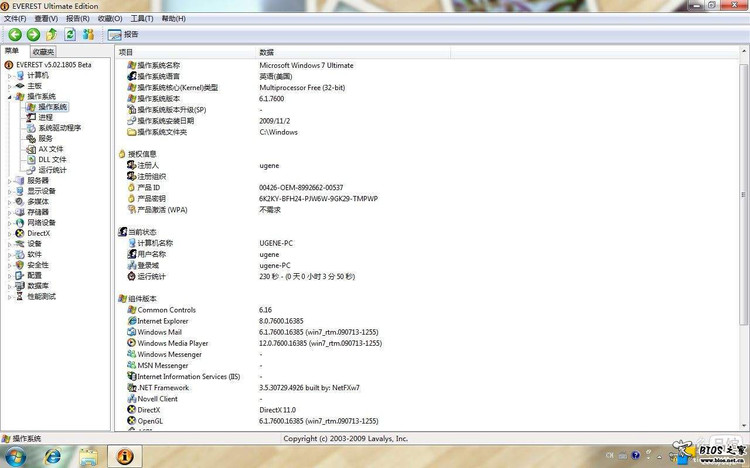
Task: Expand the DirectX tree node arrow
Action: [x=9, y=234]
